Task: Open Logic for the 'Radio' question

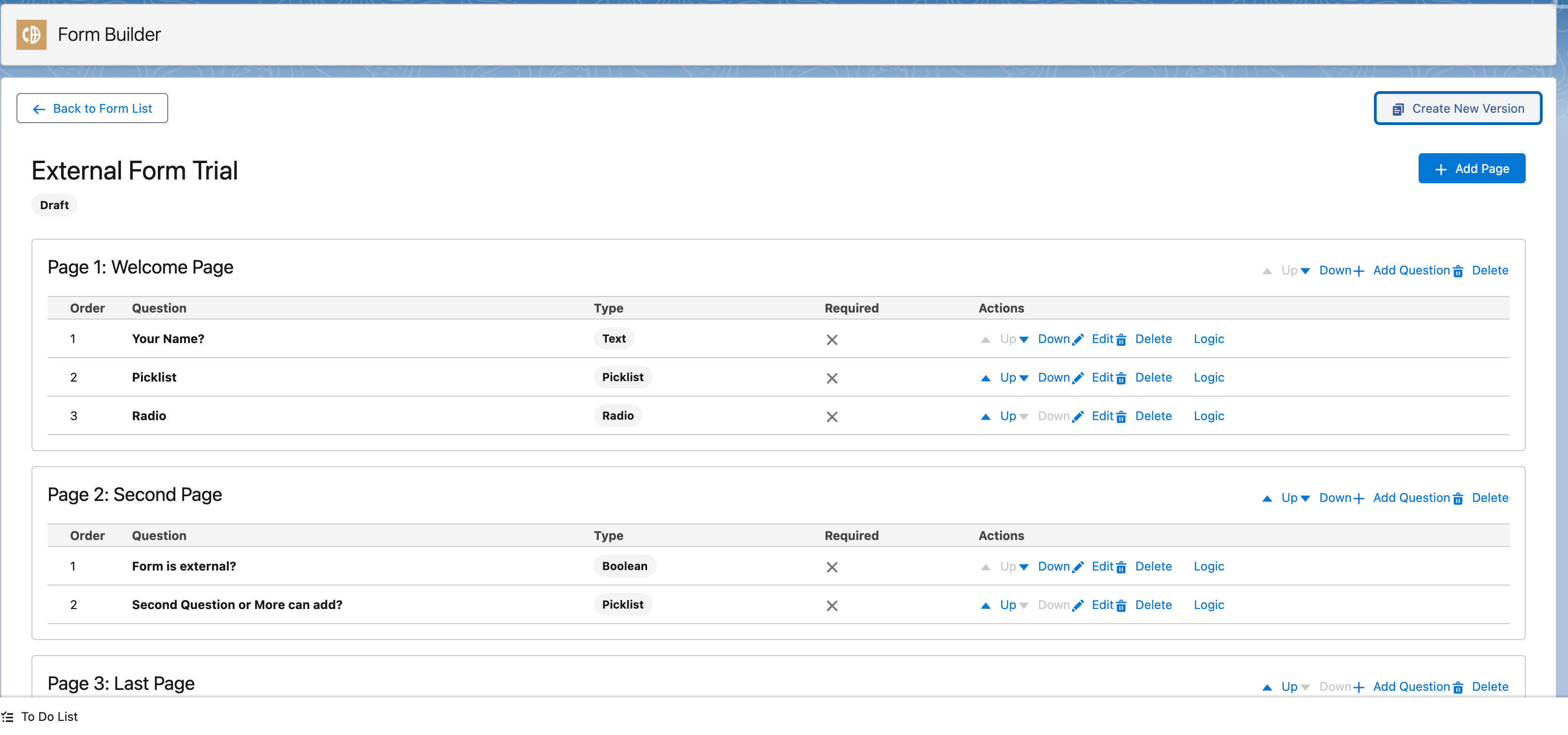Action: (x=1209, y=416)
